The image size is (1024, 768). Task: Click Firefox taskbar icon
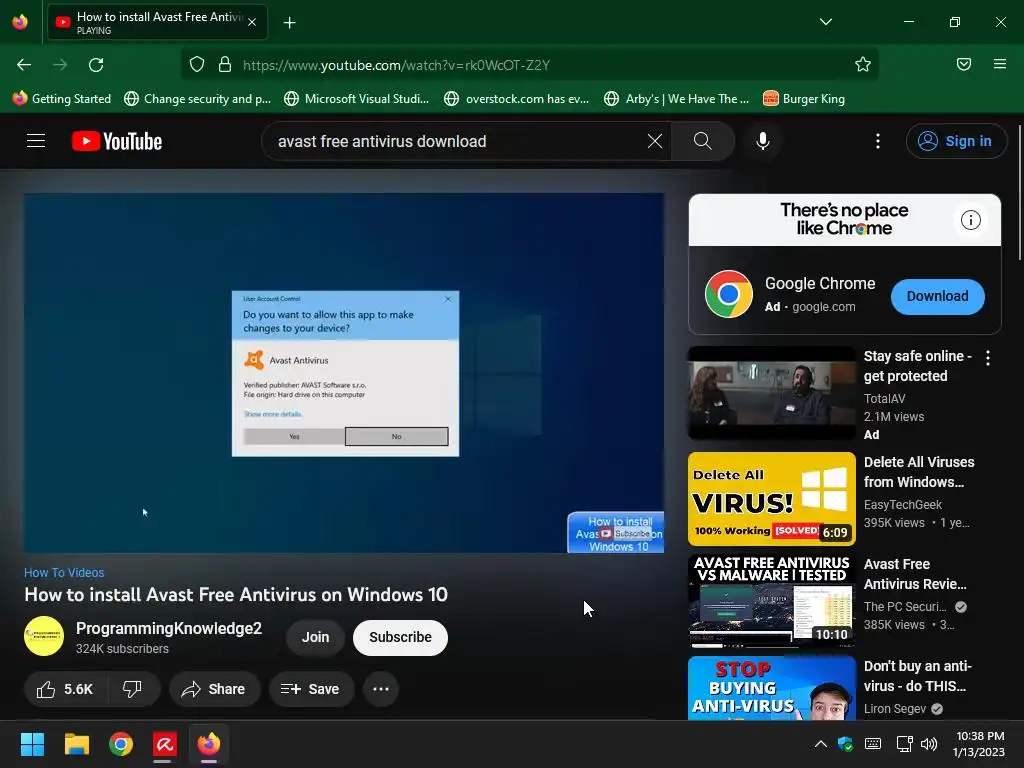coord(209,744)
